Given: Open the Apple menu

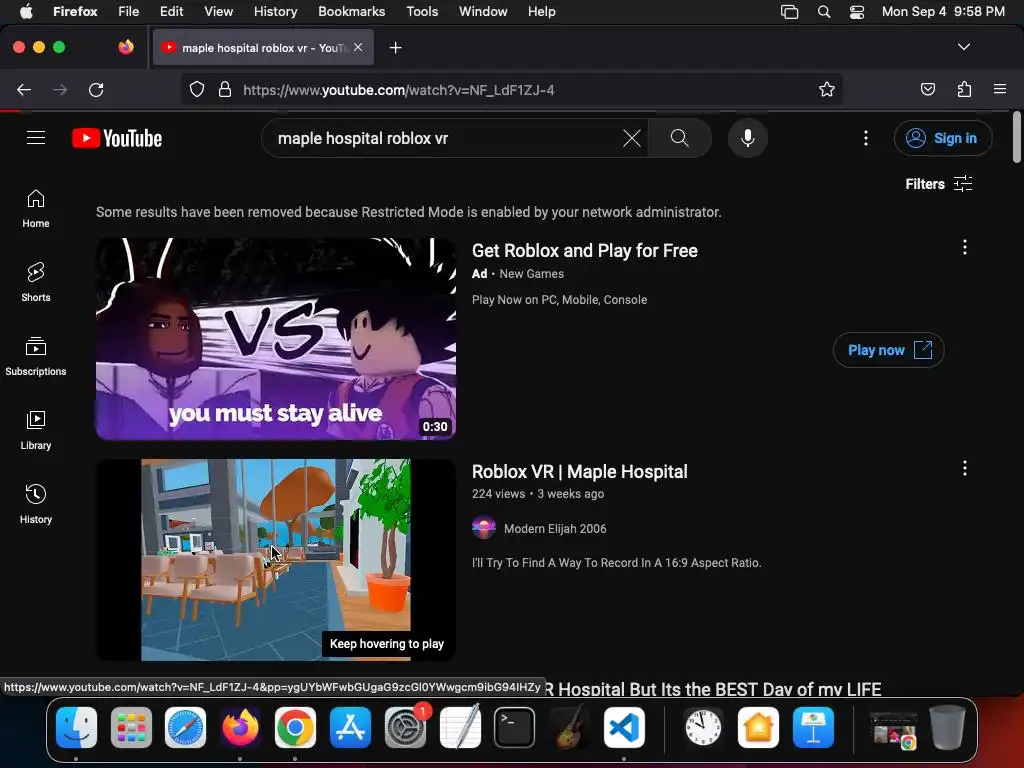Looking at the screenshot, I should pyautogui.click(x=26, y=11).
